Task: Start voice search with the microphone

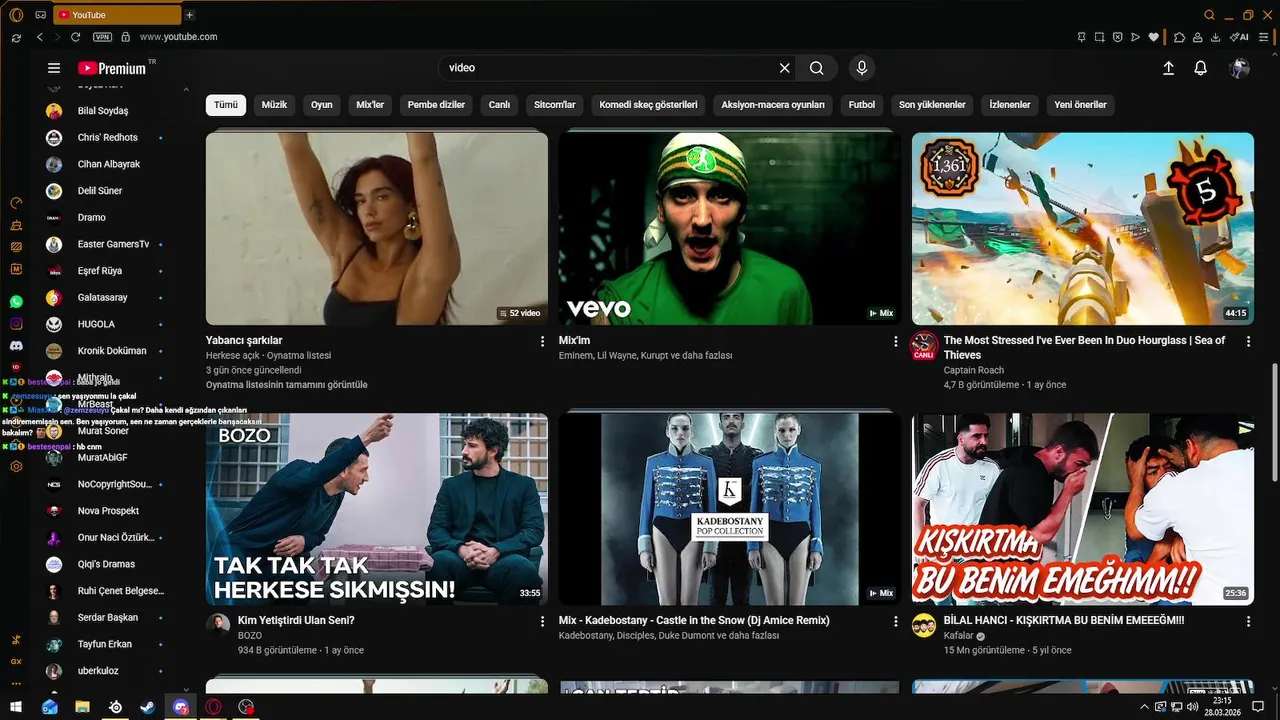Action: tap(861, 68)
